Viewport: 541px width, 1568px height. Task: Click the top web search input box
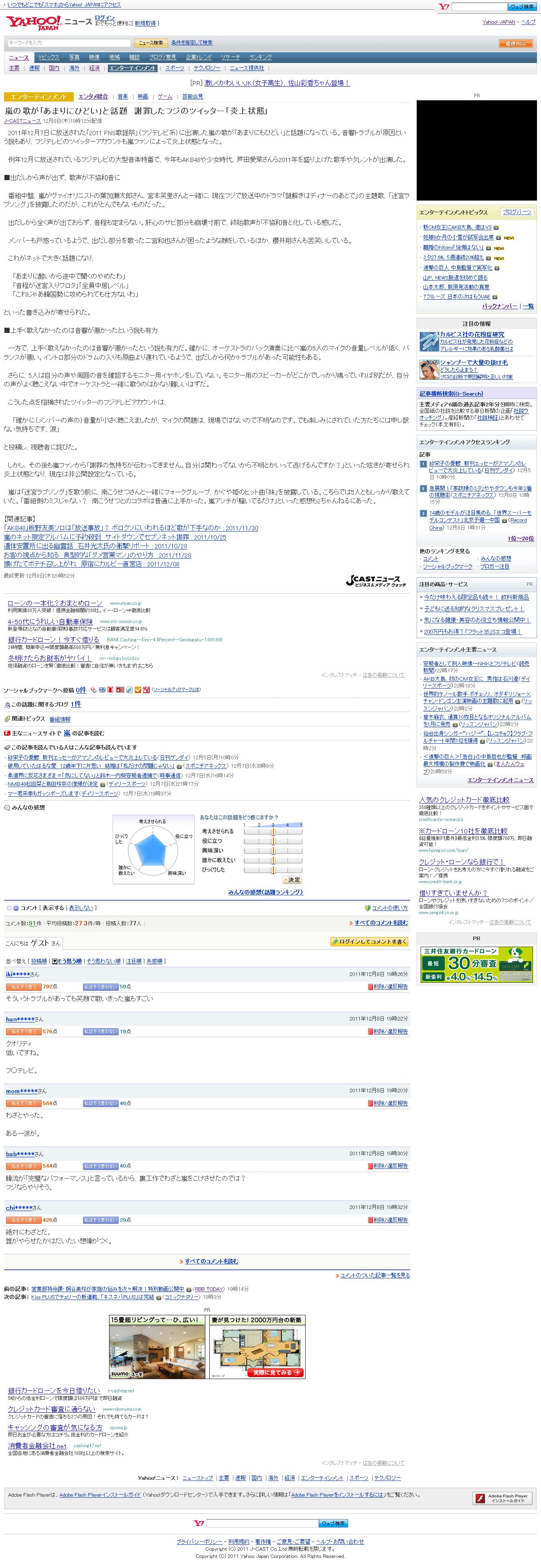479,7
